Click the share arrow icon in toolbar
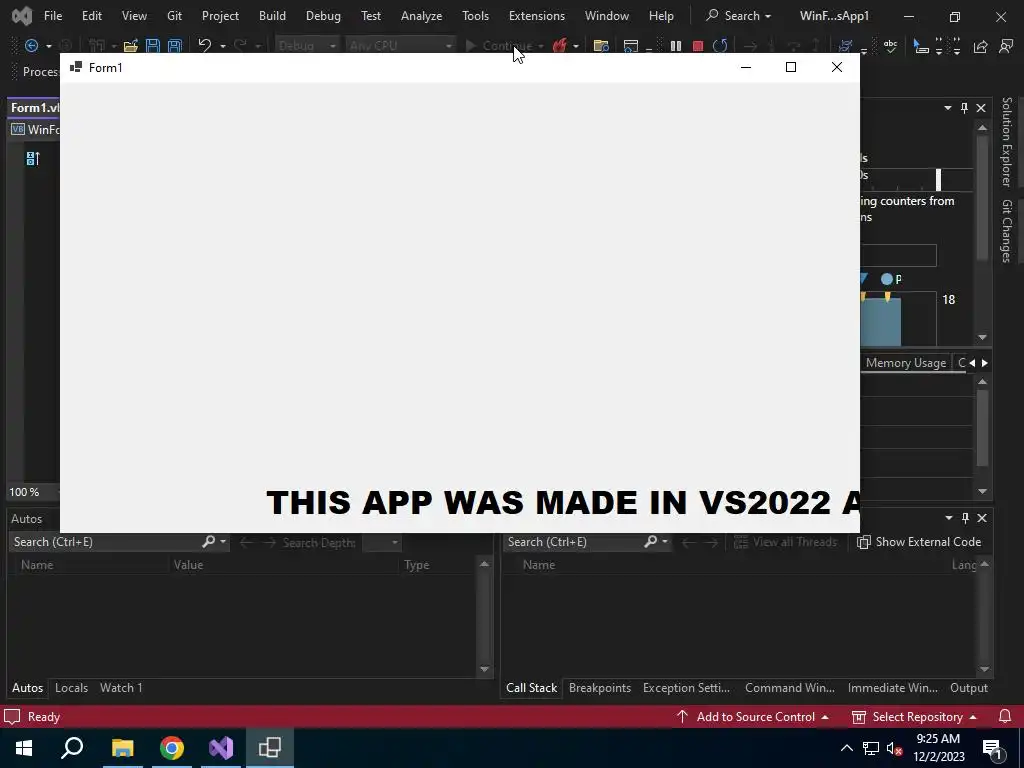1024x768 pixels. tap(980, 46)
